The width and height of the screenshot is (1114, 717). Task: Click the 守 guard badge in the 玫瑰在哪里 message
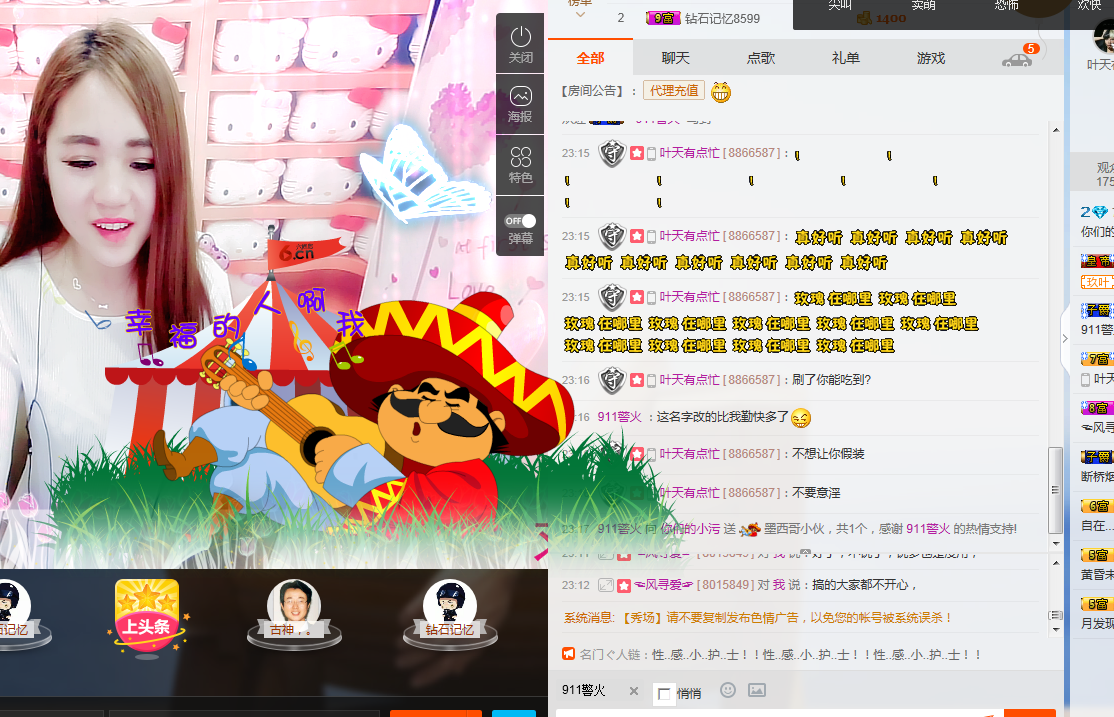(612, 297)
